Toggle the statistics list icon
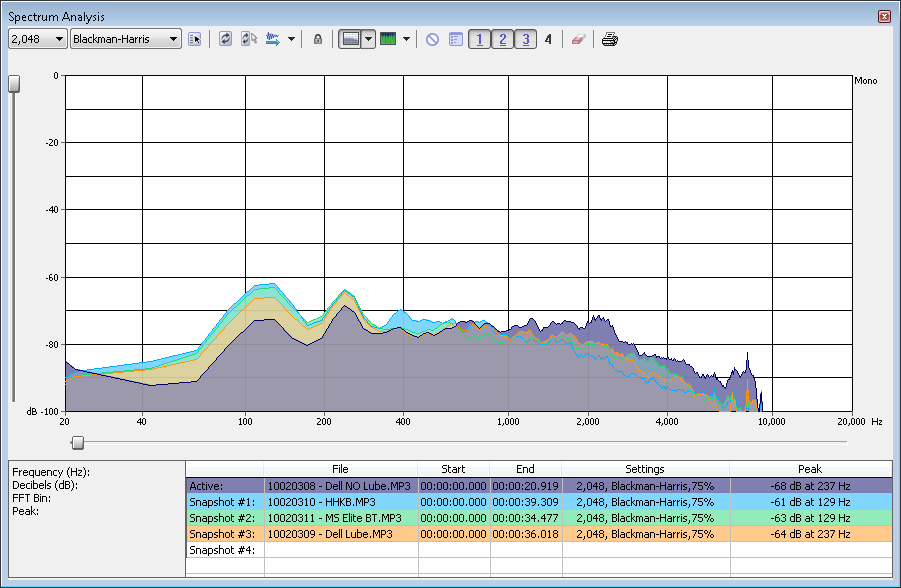Viewport: 901px width, 588px height. [456, 39]
